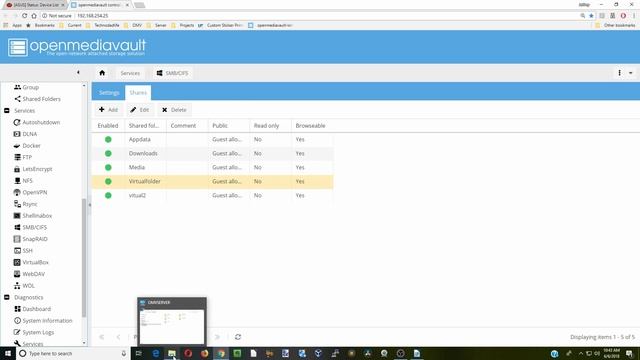Go to the home page icon
640x360 pixels.
102,73
